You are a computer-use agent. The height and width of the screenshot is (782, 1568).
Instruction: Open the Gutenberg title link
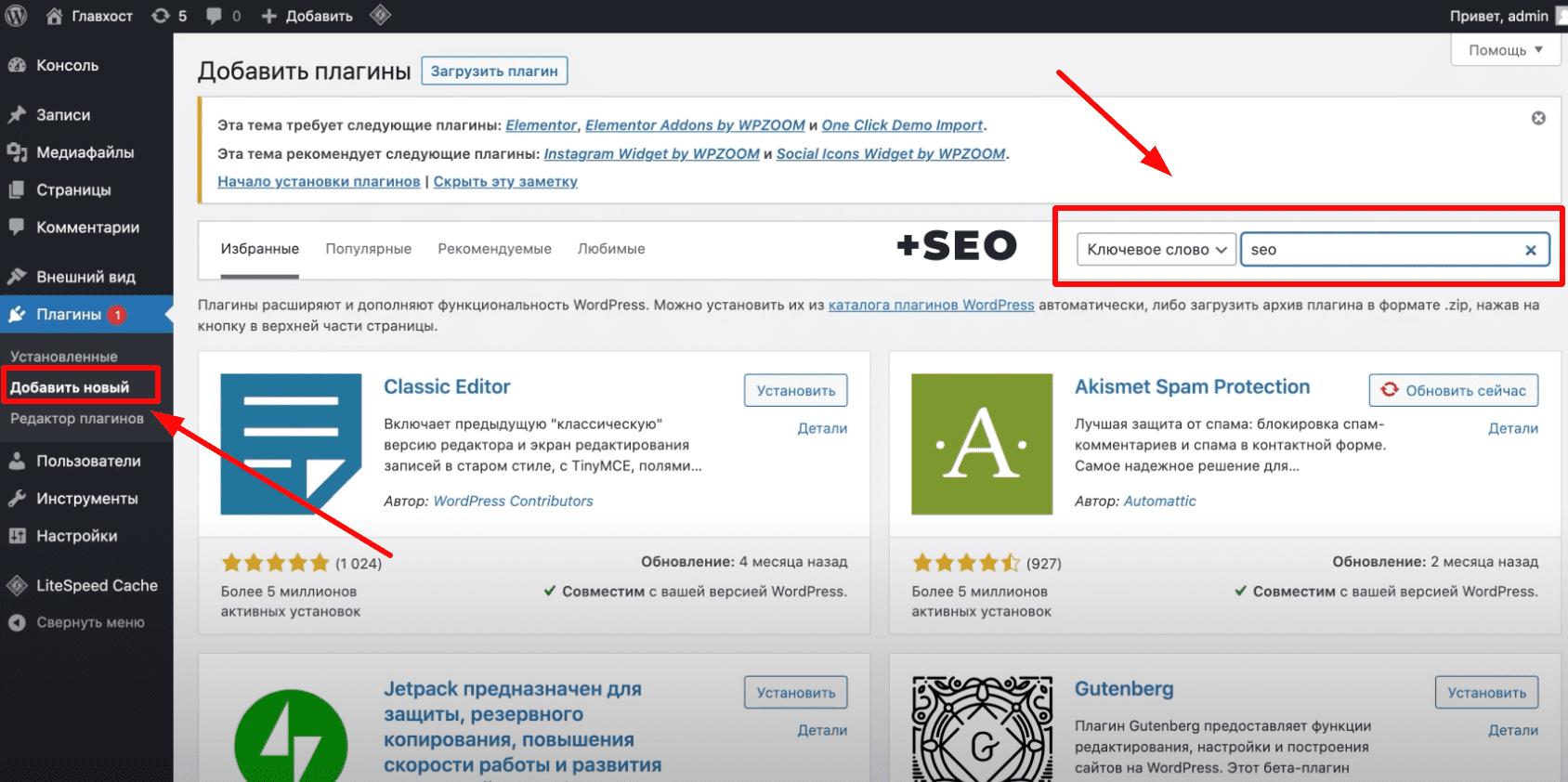point(1124,689)
